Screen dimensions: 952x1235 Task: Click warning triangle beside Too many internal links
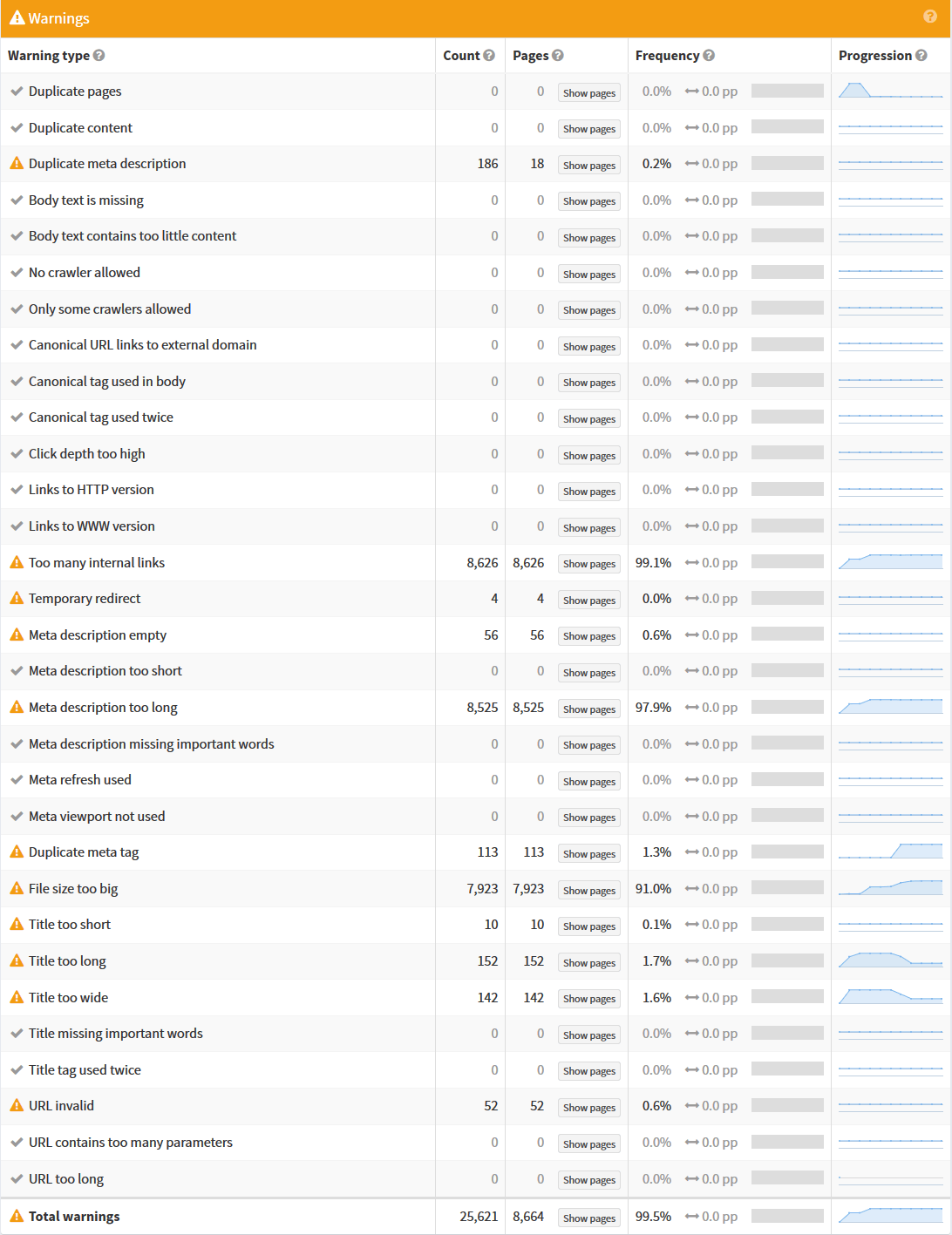tap(16, 562)
